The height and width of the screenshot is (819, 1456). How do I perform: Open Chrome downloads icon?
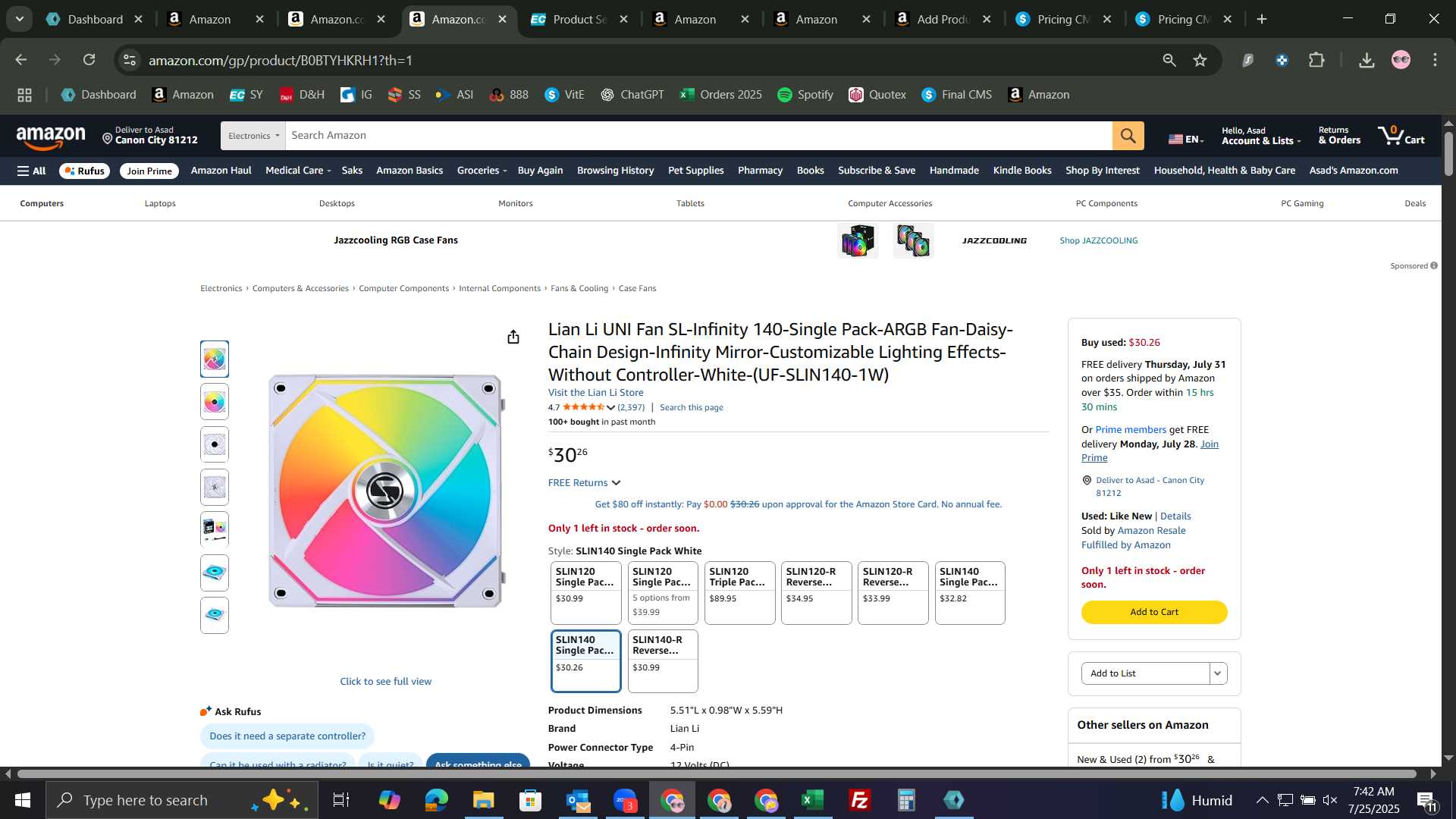1367,60
